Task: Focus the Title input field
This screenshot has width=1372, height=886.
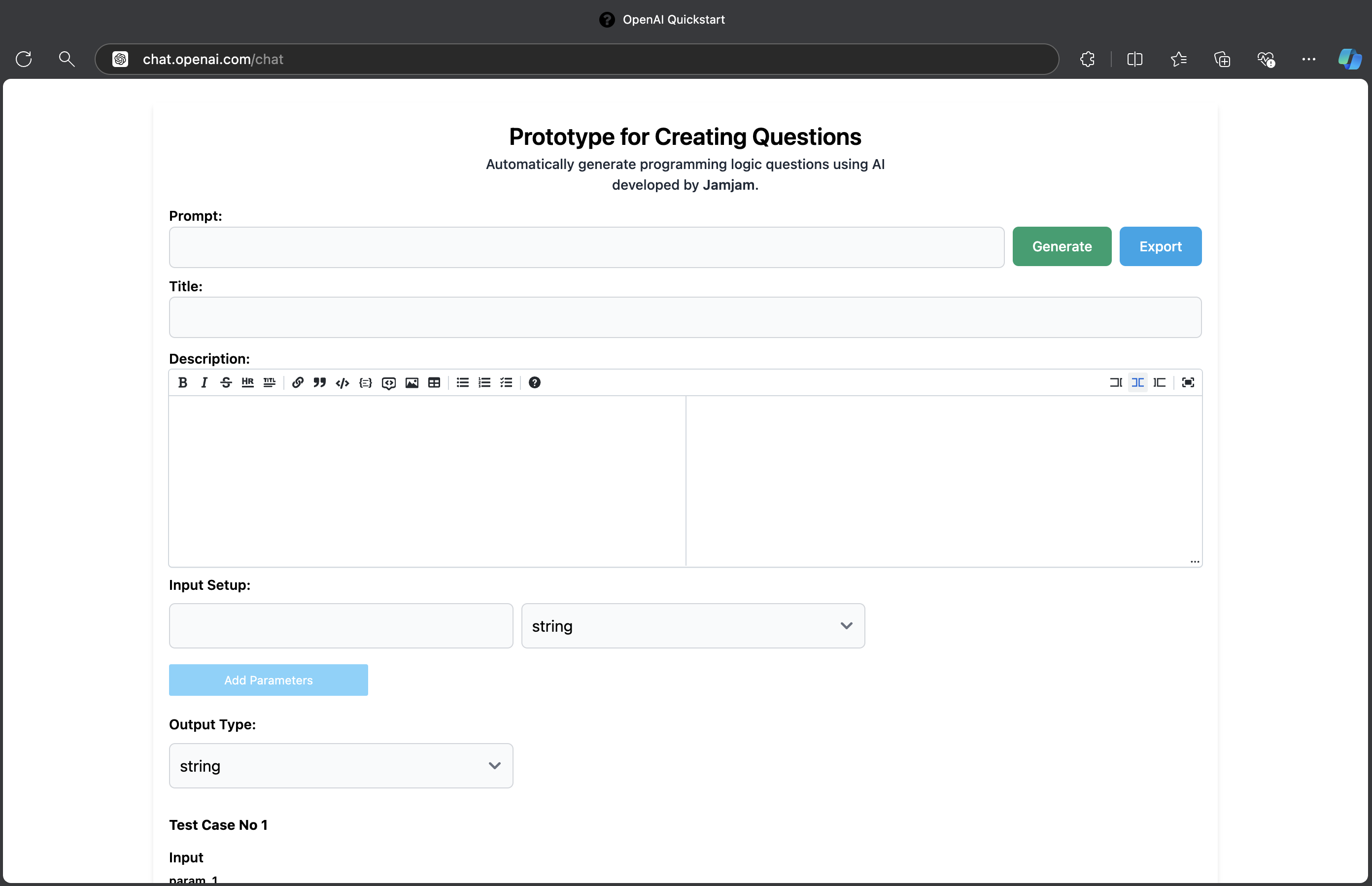Action: coord(685,317)
